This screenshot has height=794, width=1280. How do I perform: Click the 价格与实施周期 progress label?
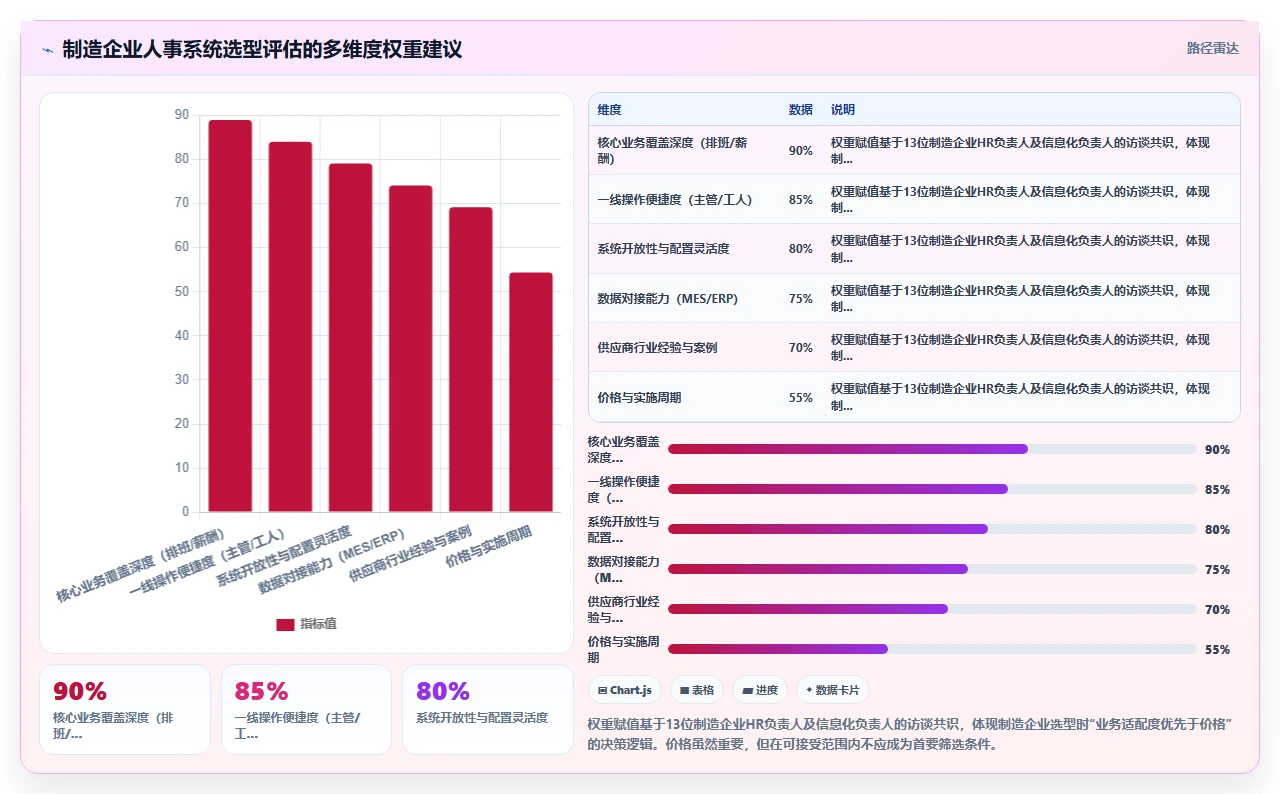coord(623,649)
